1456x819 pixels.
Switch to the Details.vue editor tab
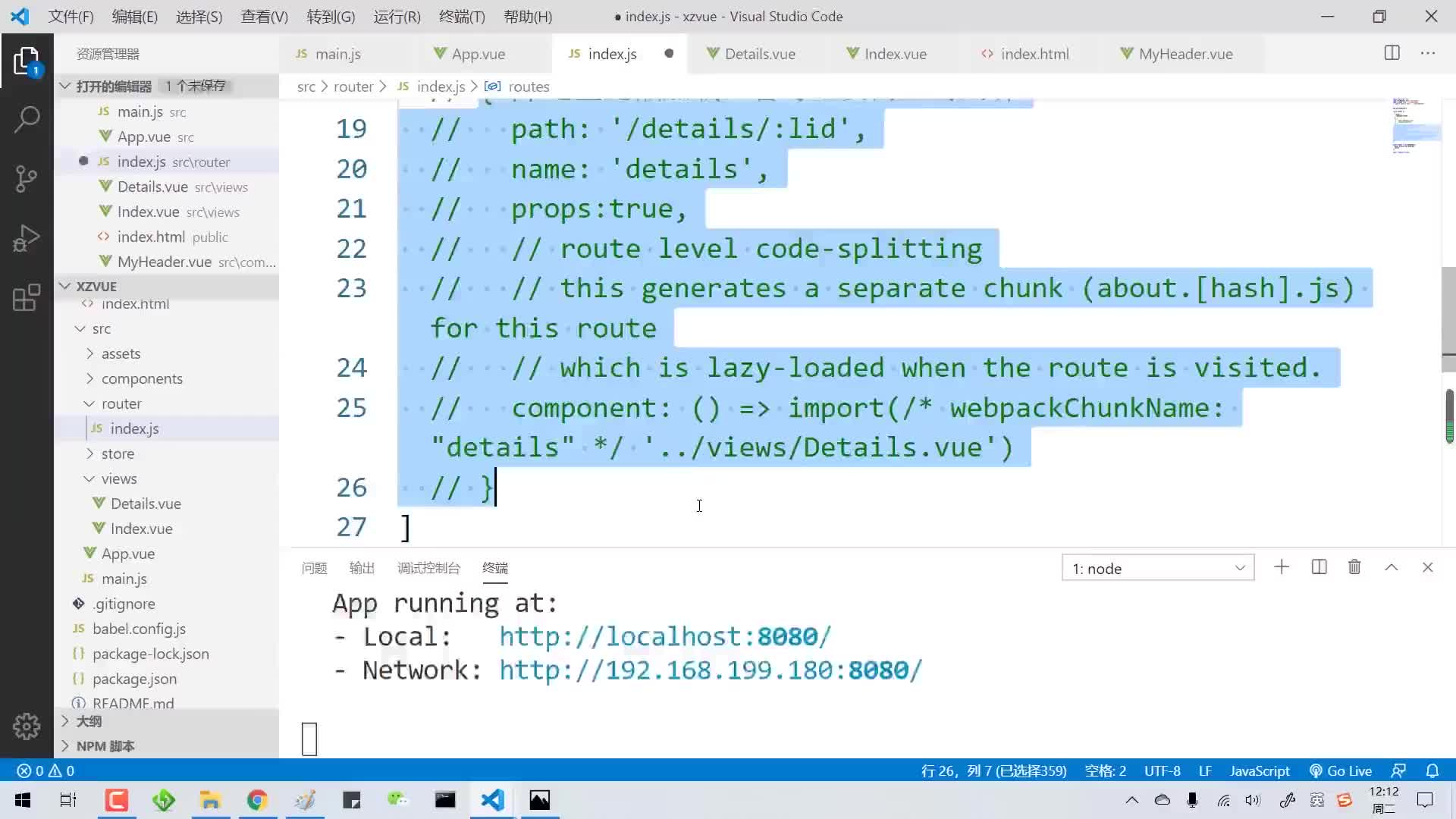tap(760, 54)
